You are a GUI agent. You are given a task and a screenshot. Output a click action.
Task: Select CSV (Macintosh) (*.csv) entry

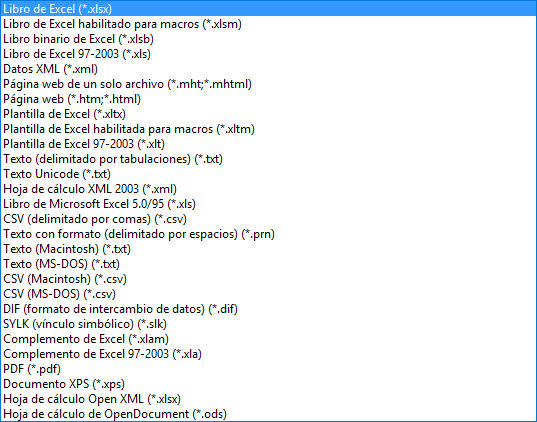click(x=268, y=279)
